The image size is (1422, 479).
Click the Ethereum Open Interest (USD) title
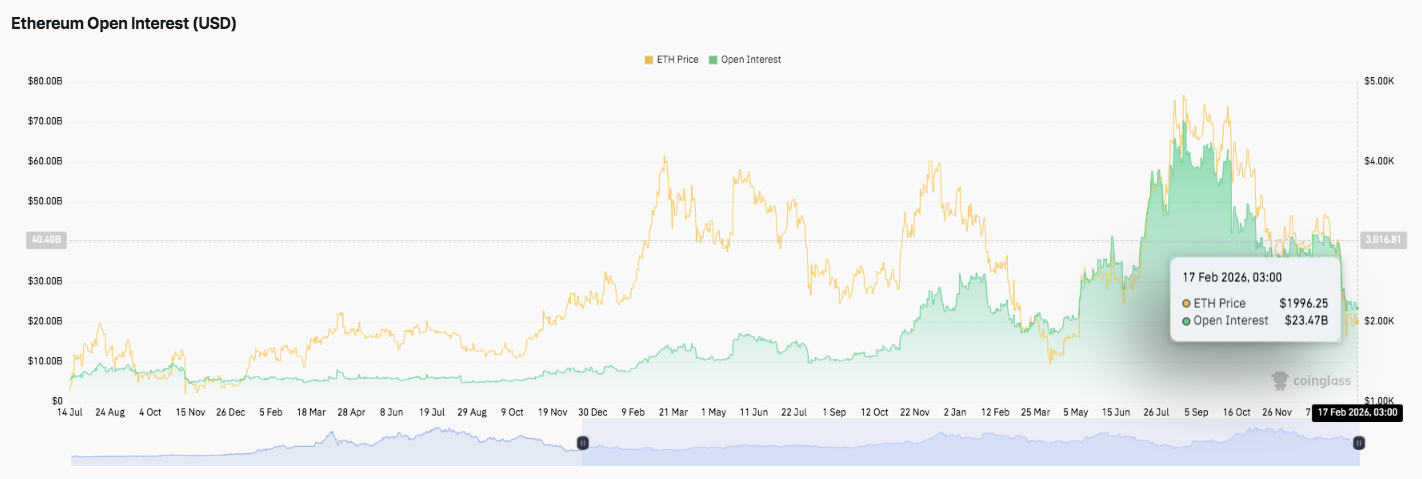click(x=124, y=24)
